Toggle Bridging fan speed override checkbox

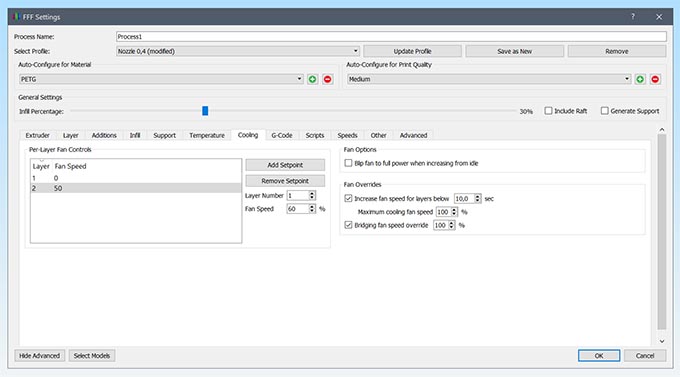pyautogui.click(x=348, y=225)
